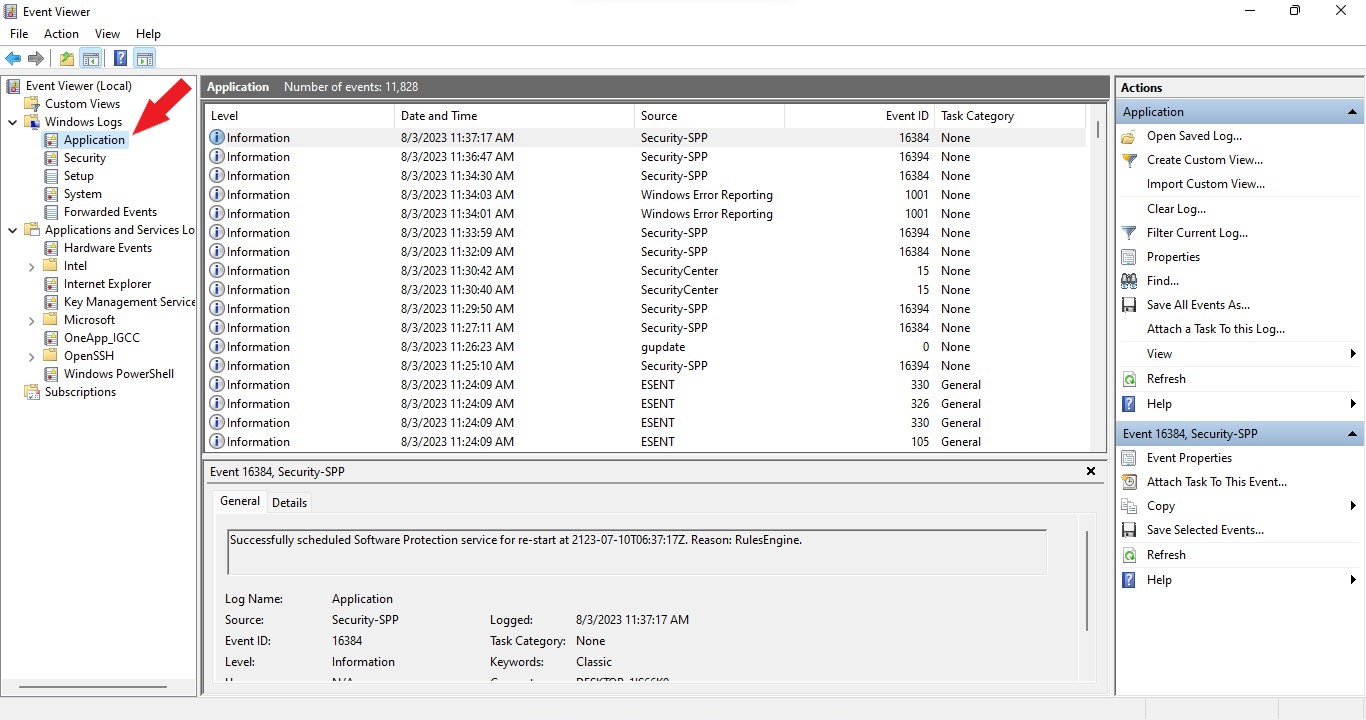Expand the OpenSSH folder node
Viewport: 1366px width, 720px height.
[31, 356]
